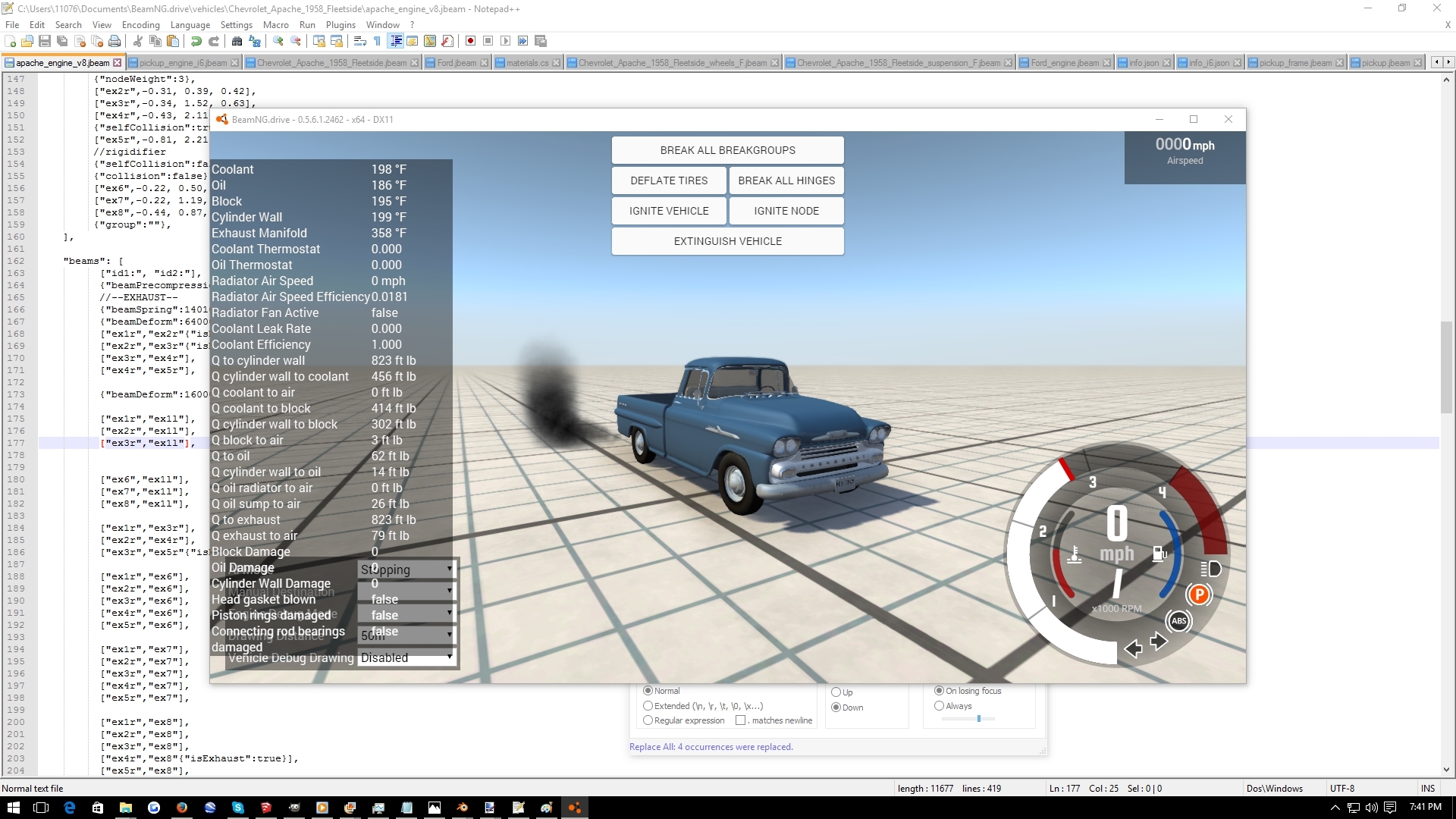1456x819 pixels.
Task: Toggle the Indent Guide toolbar icon
Action: point(395,41)
